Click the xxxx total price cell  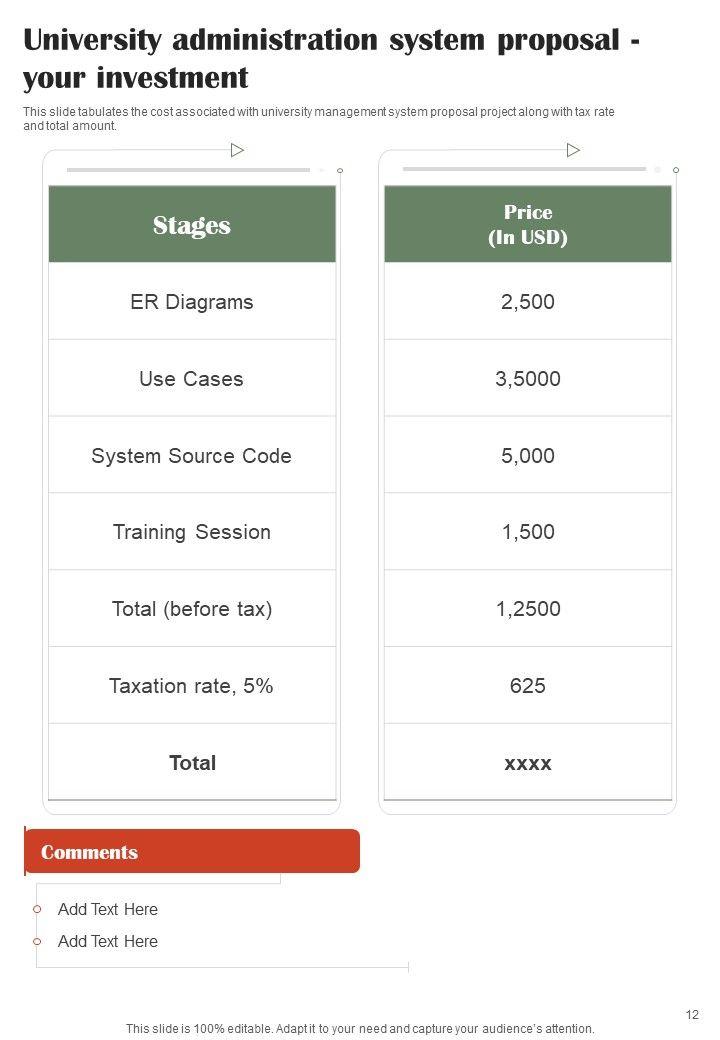click(x=528, y=763)
